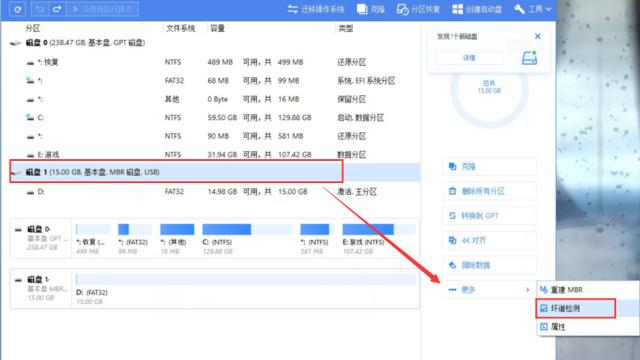This screenshot has width=640, height=360.
Task: Click the undo arrow icon
Action: pos(40,9)
